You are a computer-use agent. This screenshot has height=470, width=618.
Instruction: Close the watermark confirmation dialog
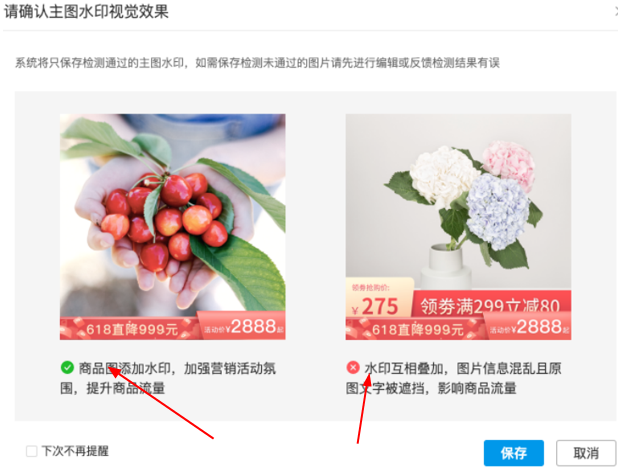[x=616, y=12]
